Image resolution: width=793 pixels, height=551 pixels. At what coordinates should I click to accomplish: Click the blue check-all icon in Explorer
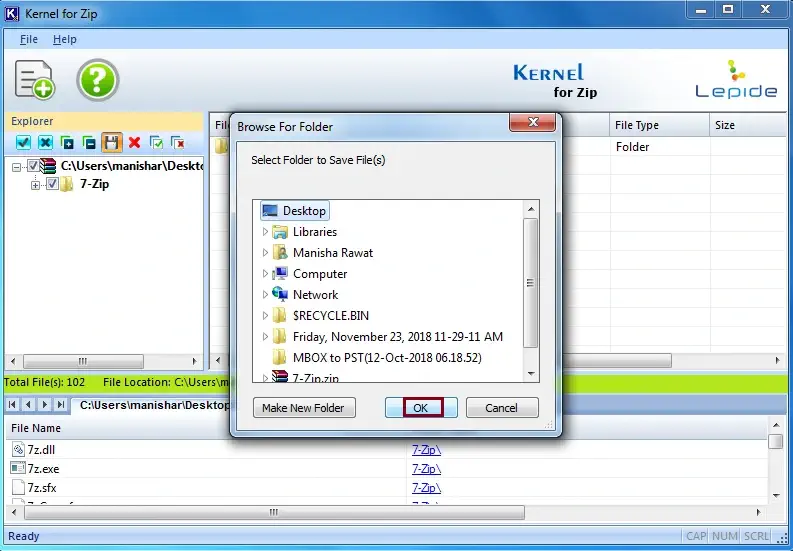pos(23,143)
